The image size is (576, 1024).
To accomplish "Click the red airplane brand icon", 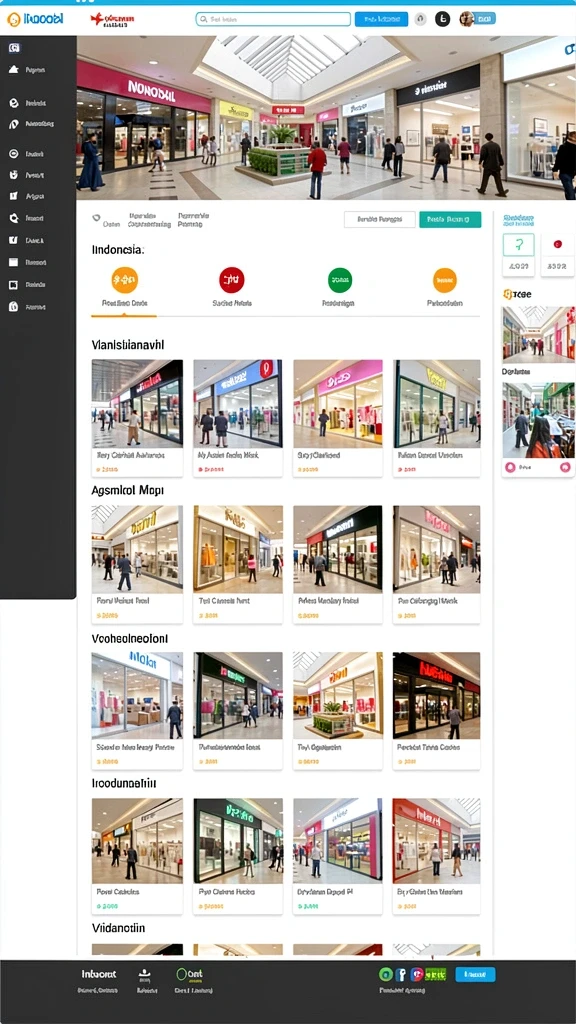I will point(97,20).
